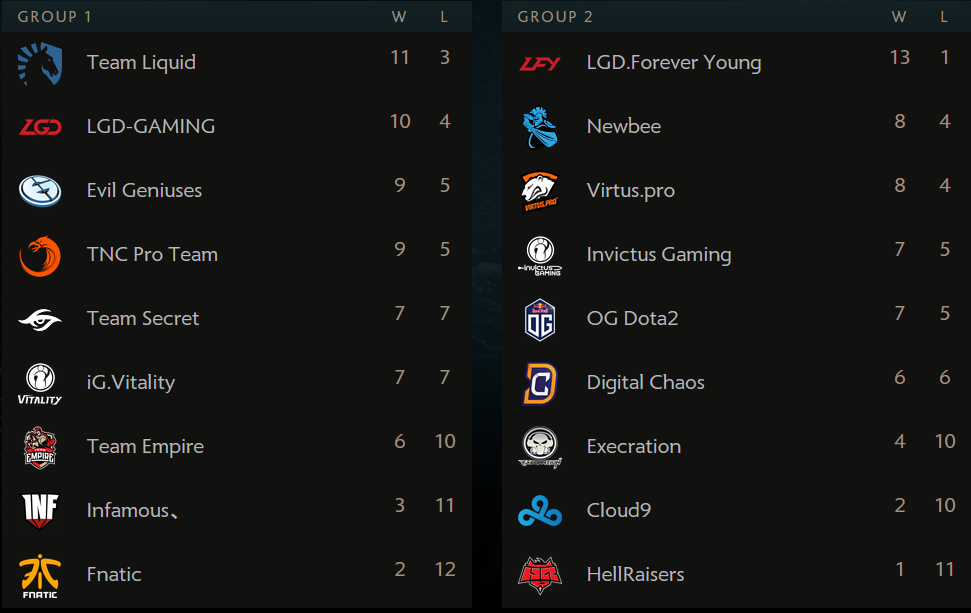Open the LGD.Forever Young team name
The width and height of the screenshot is (971, 613).
click(x=674, y=63)
